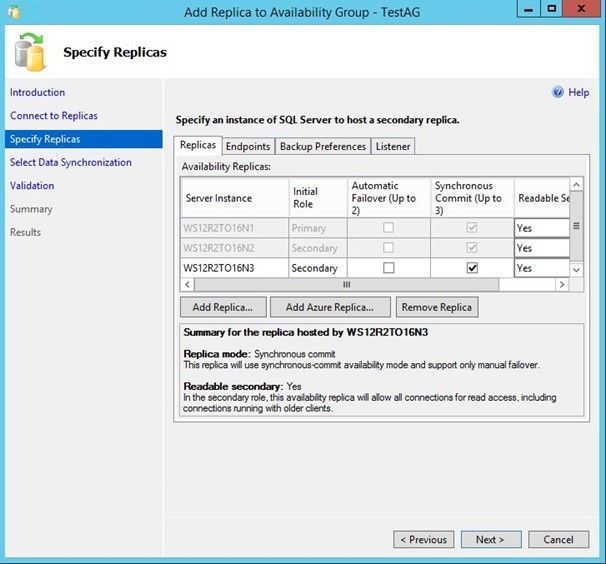Maximize the wizard window
The width and height of the screenshot is (606, 564).
click(552, 9)
